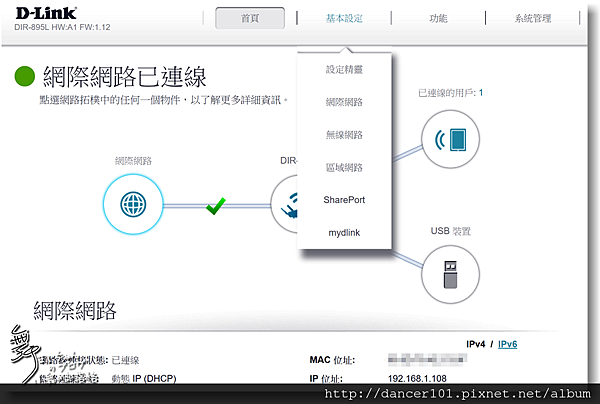This screenshot has width=600, height=404.
Task: Select 無線網路 menu entry
Action: 344,135
